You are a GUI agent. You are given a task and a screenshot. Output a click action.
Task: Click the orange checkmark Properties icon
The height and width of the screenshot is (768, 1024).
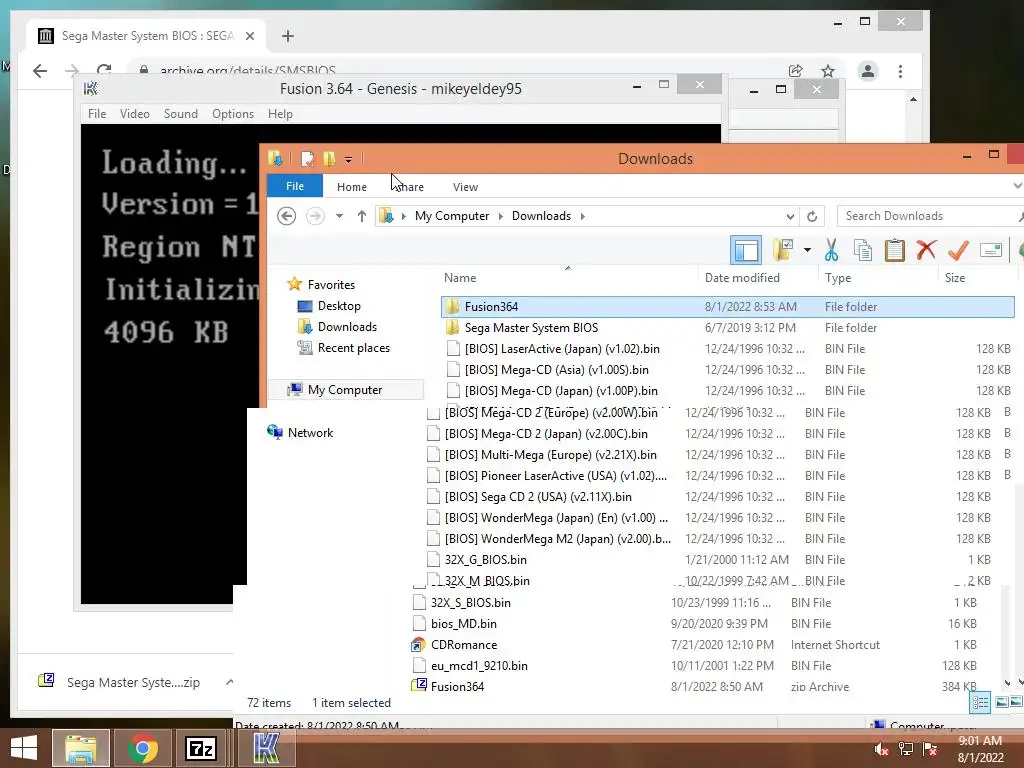pos(958,249)
